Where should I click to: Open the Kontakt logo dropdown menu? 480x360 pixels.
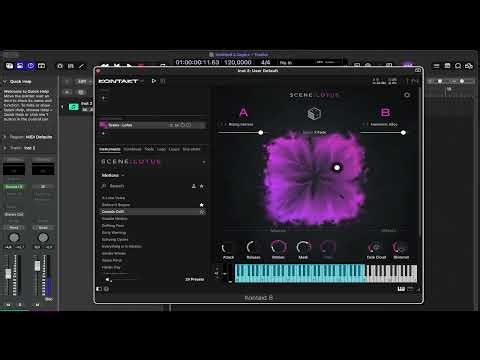(x=121, y=81)
